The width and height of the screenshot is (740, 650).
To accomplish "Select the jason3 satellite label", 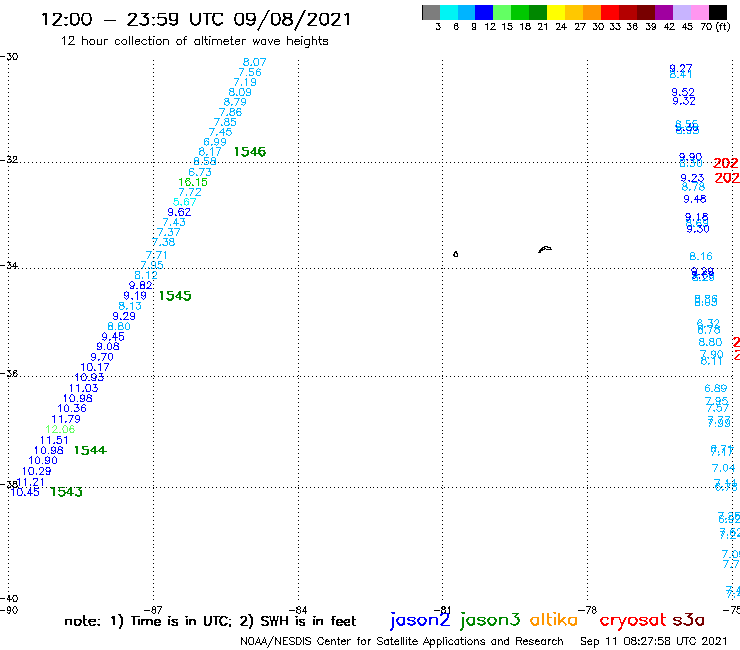I will (490, 620).
